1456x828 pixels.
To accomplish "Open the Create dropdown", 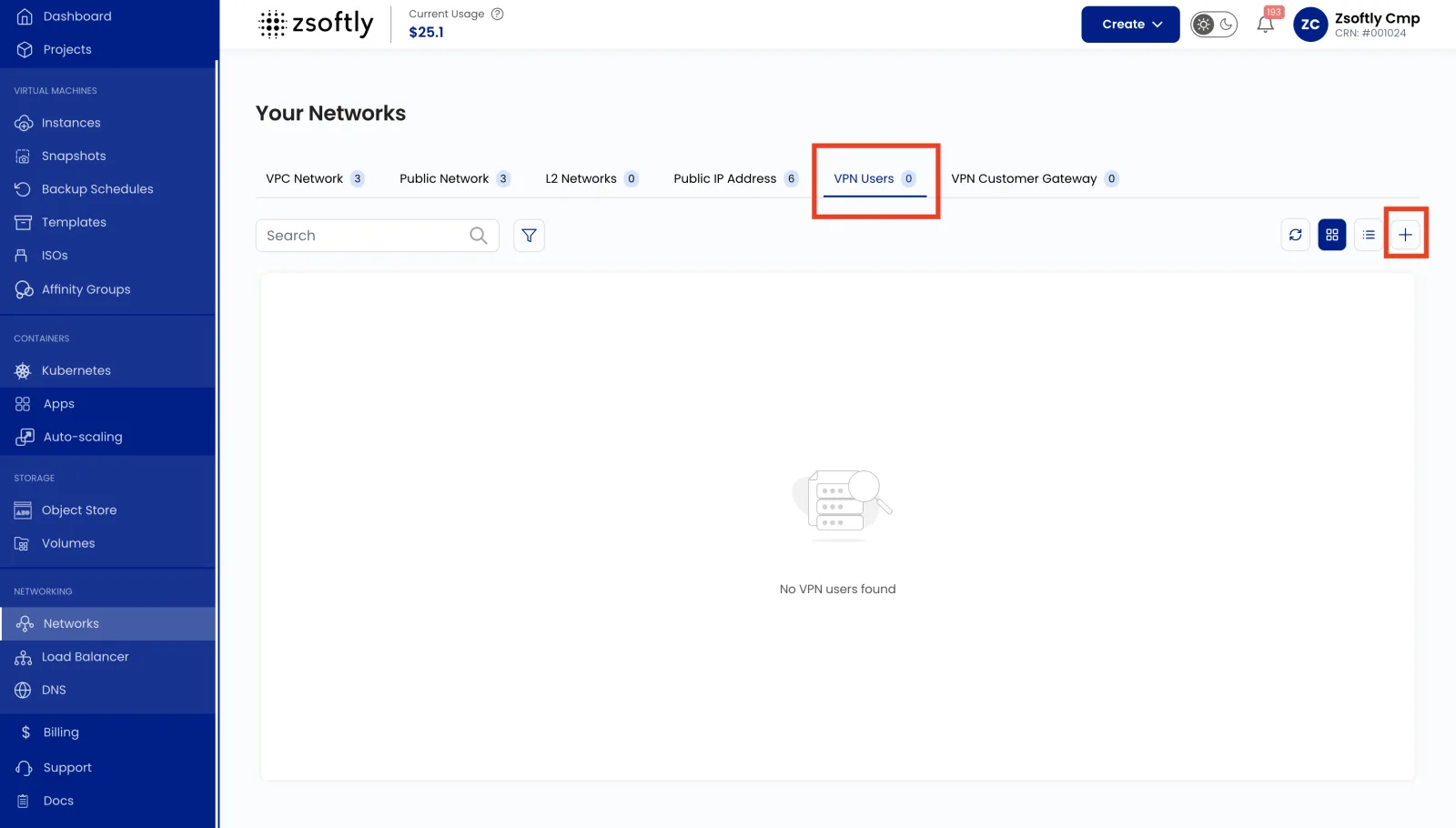I will click(x=1130, y=25).
